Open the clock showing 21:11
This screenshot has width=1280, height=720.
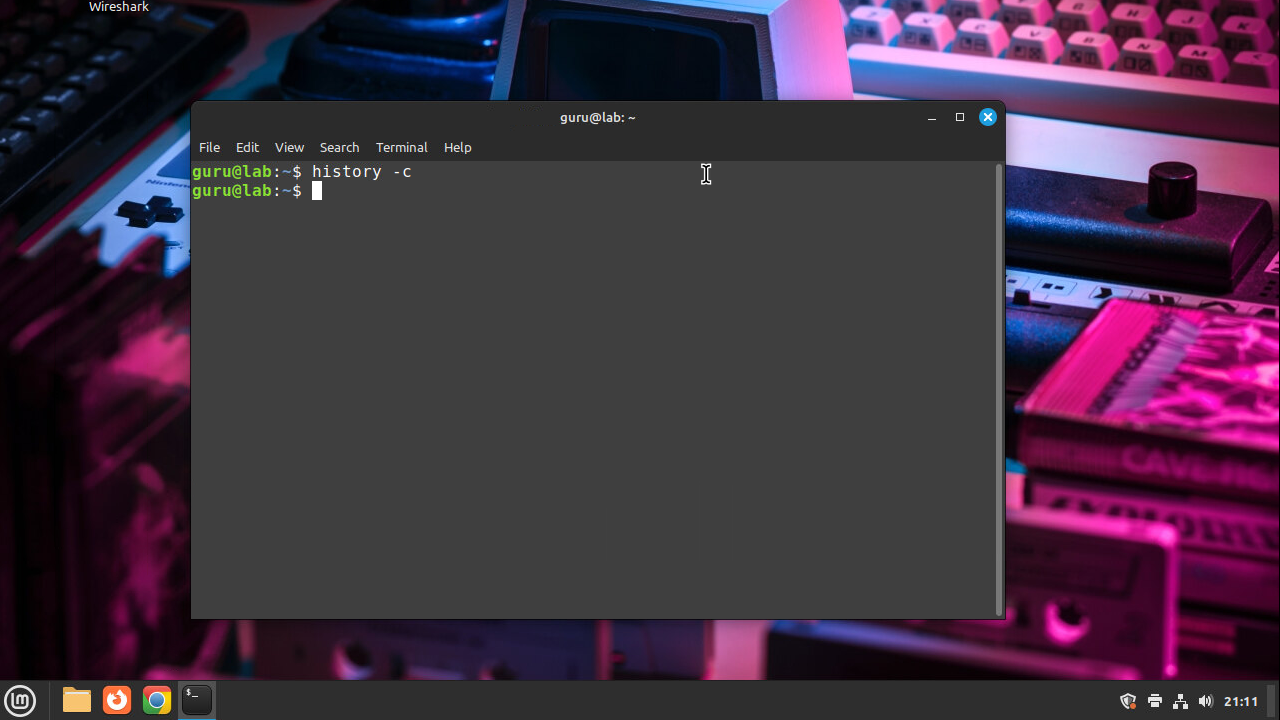point(1241,701)
